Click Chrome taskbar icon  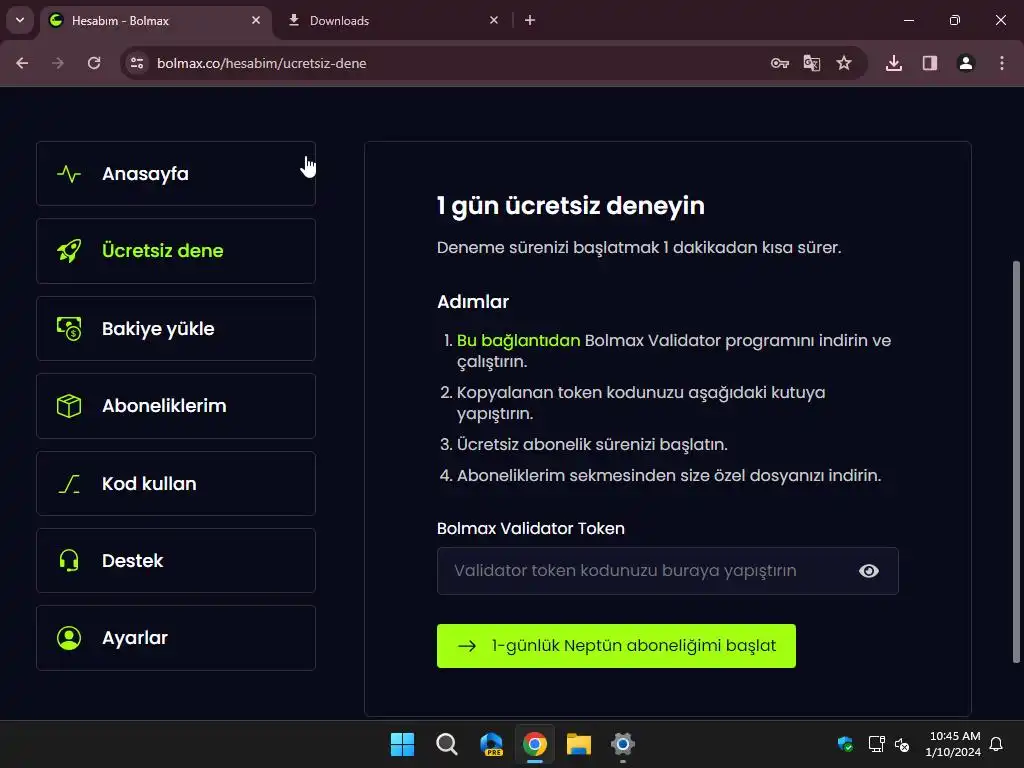coord(535,744)
